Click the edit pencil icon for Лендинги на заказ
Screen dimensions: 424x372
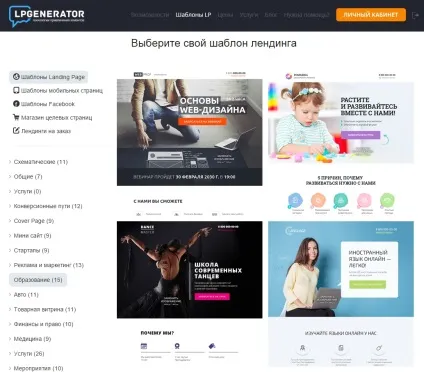tap(16, 131)
